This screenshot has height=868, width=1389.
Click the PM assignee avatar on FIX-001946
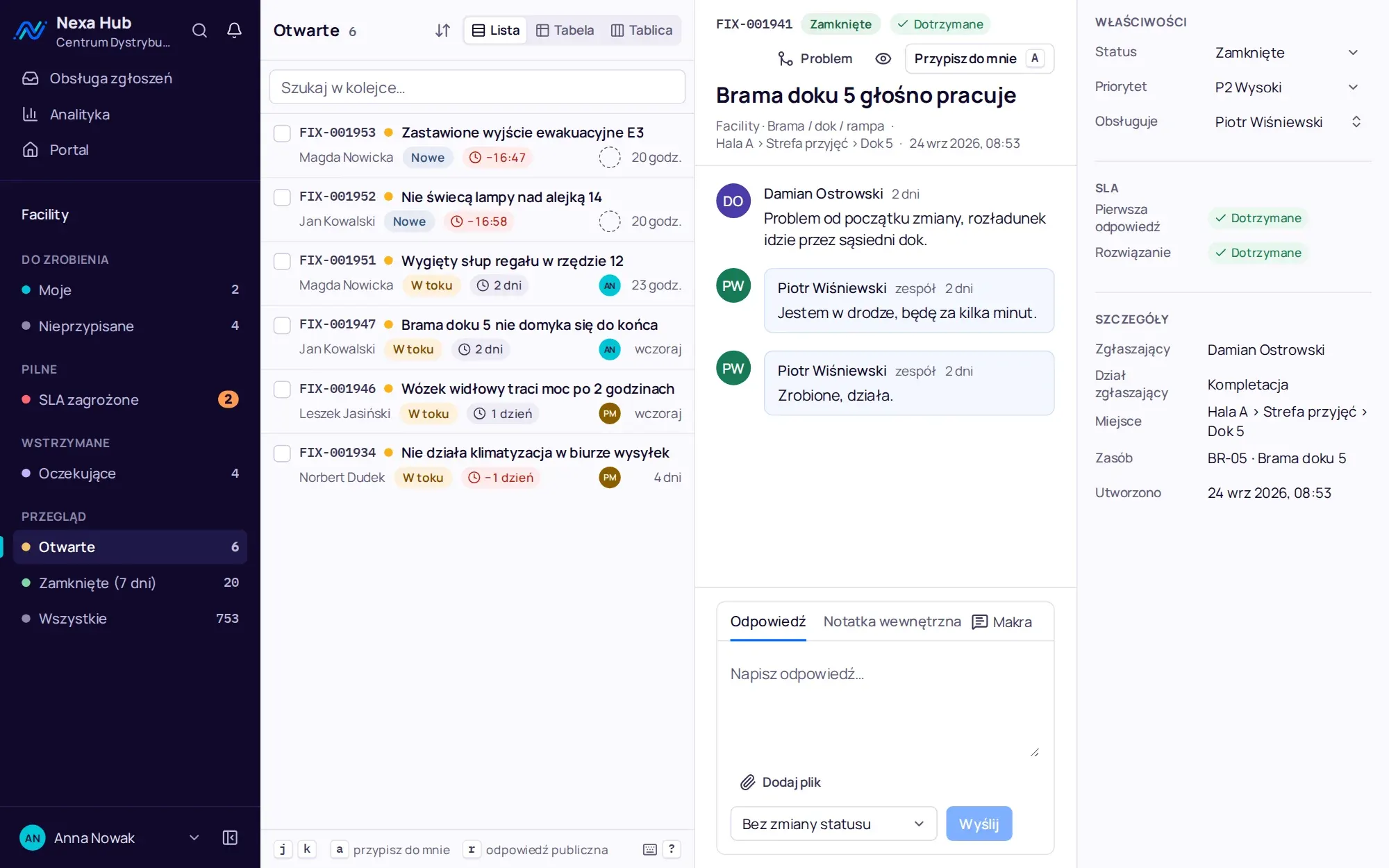[610, 414]
